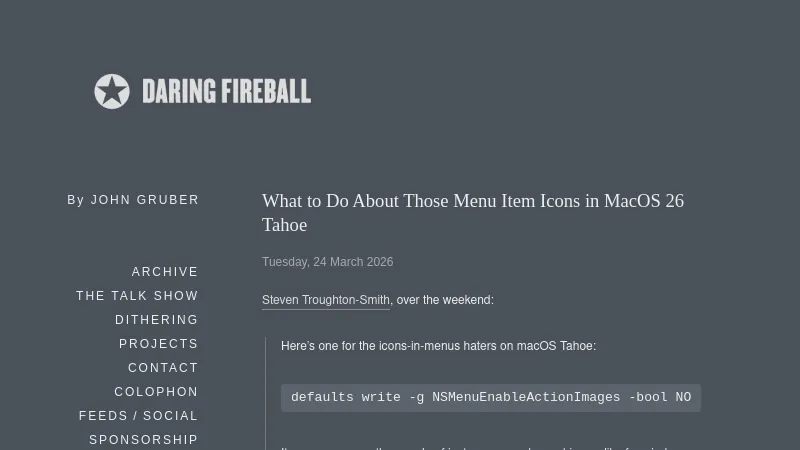800x450 pixels.
Task: Click the quote line about icons-in-menus haters
Action: click(438, 346)
